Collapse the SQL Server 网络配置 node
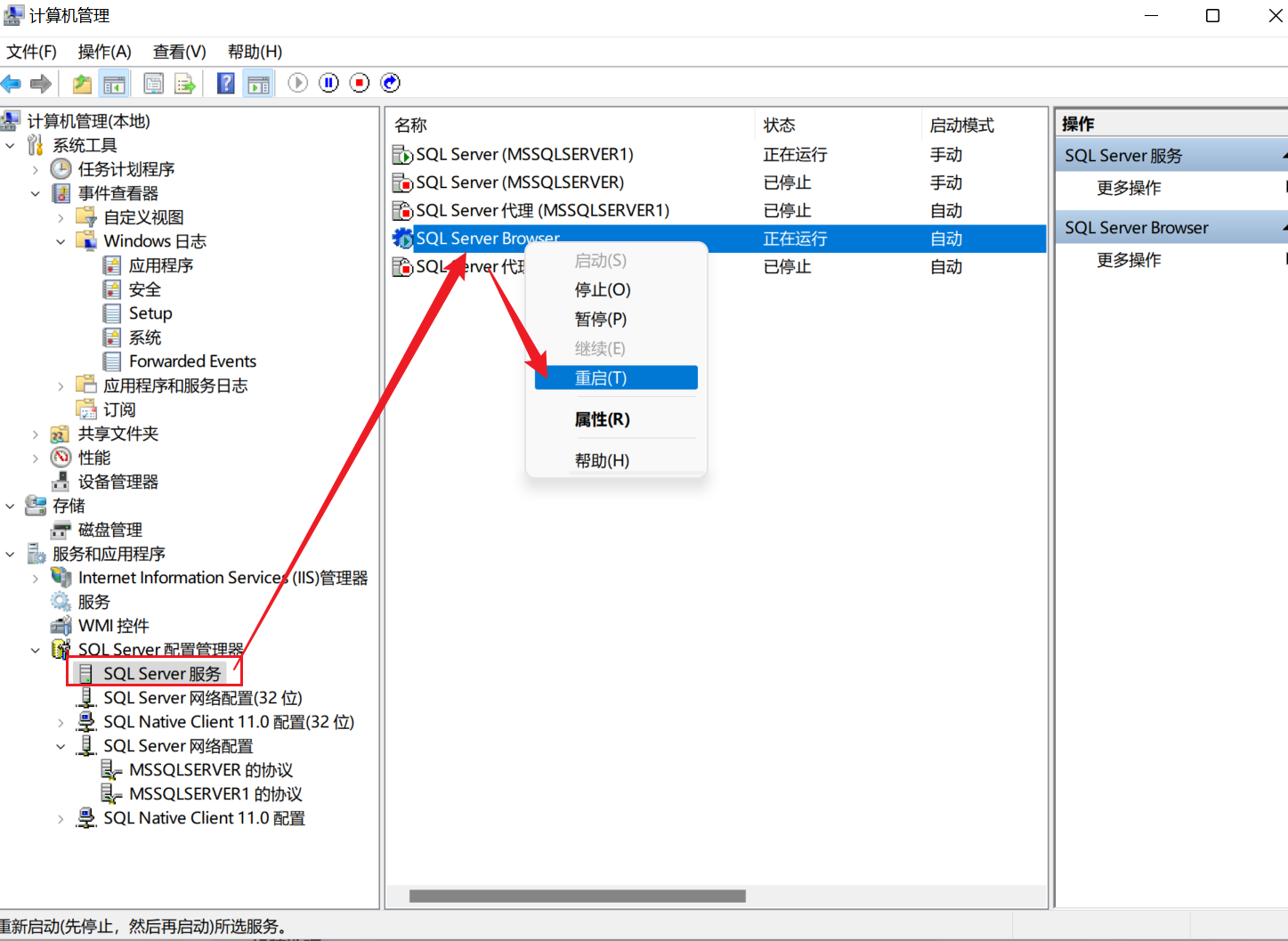Image resolution: width=1288 pixels, height=941 pixels. pos(61,746)
